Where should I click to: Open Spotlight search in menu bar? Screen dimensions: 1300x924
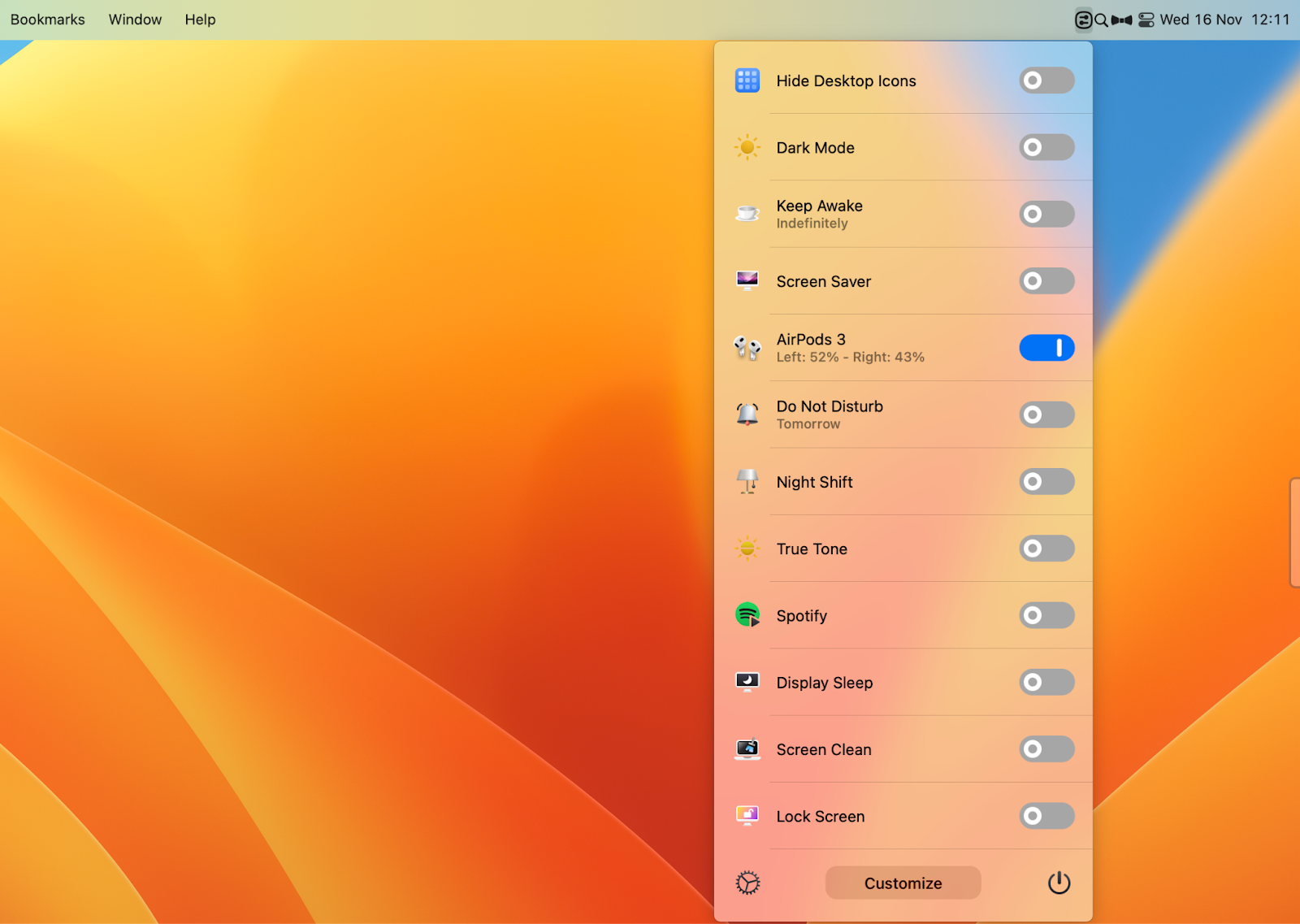1101,20
